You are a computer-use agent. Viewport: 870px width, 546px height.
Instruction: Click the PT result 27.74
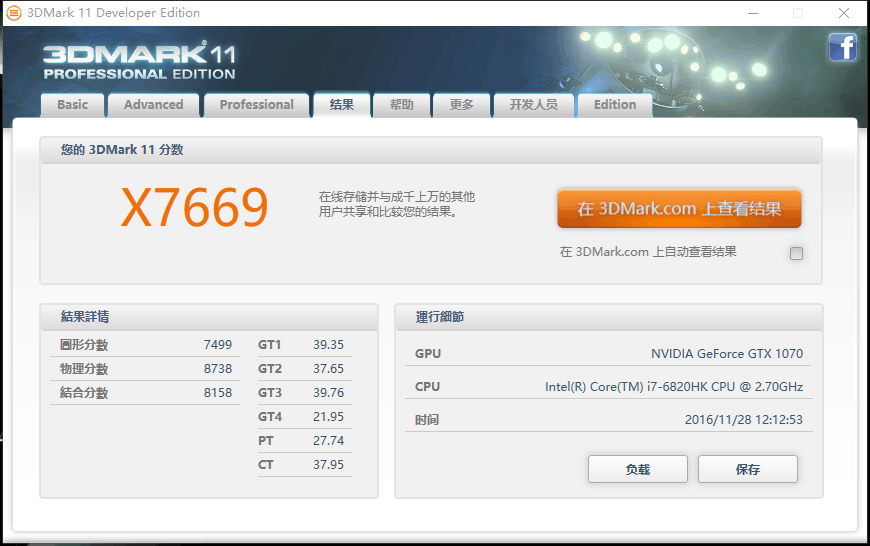click(328, 441)
